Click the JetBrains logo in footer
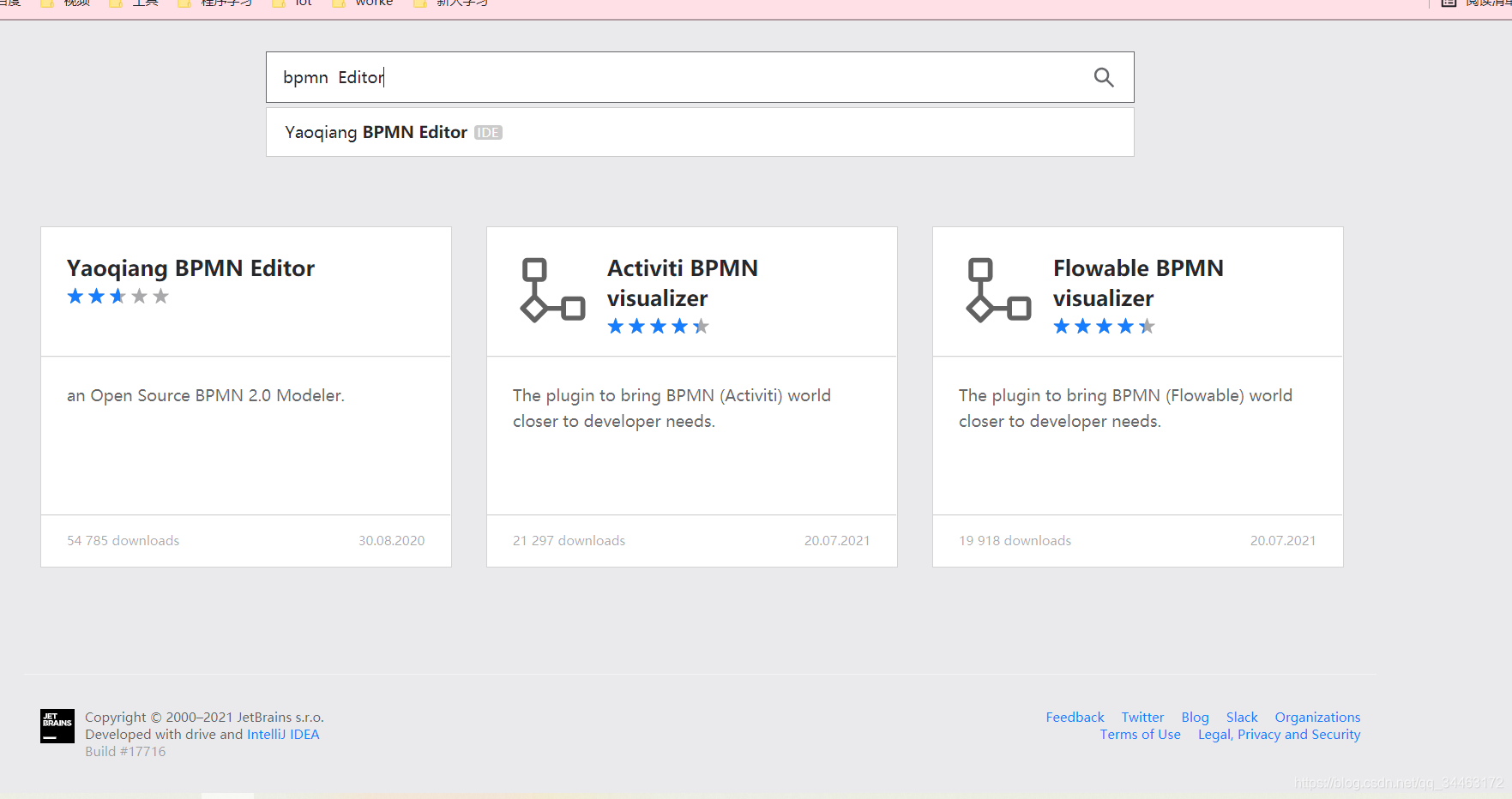The image size is (1512, 799). [57, 726]
